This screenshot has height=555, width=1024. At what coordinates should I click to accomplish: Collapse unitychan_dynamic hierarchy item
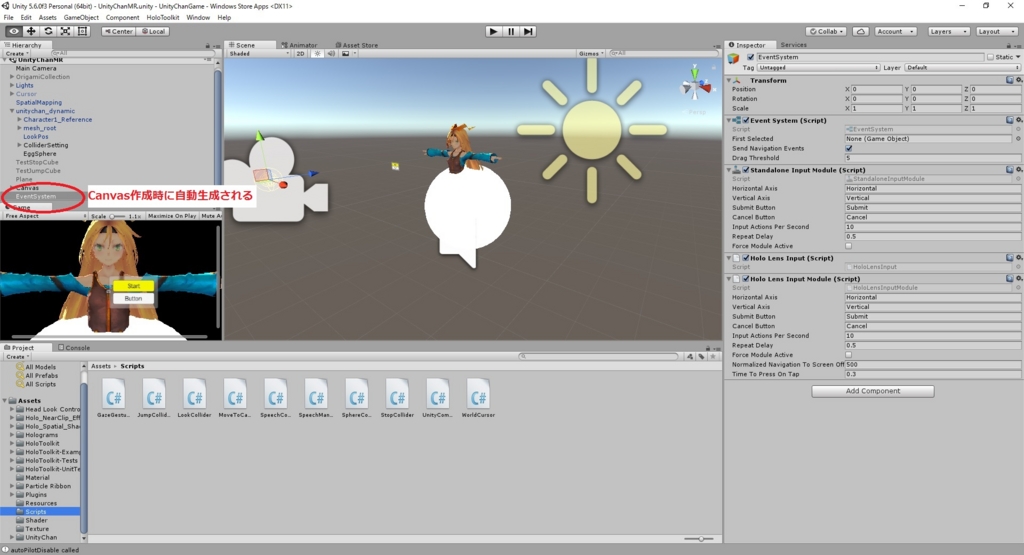point(12,111)
